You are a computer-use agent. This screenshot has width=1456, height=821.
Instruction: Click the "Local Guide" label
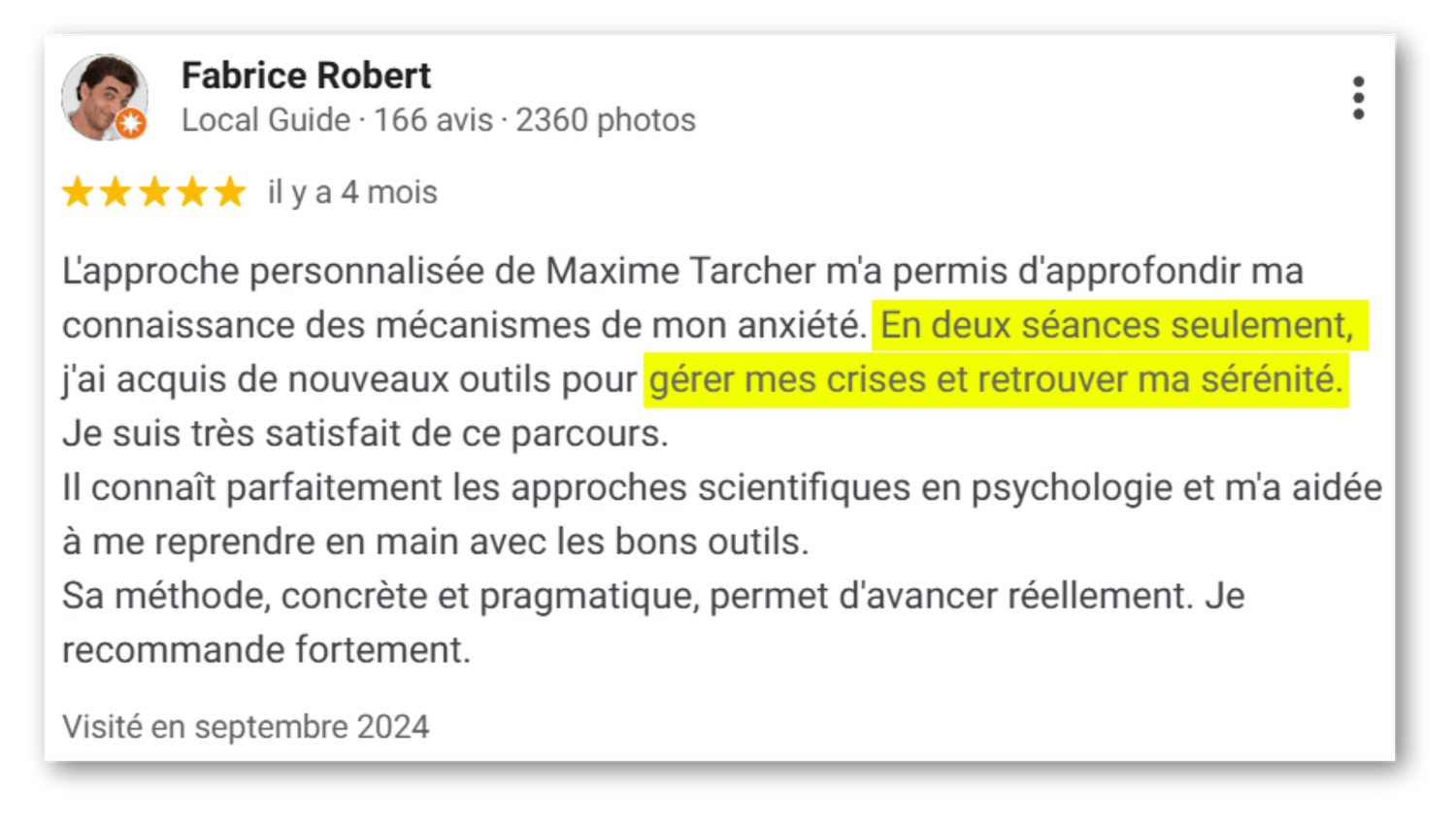tap(265, 120)
